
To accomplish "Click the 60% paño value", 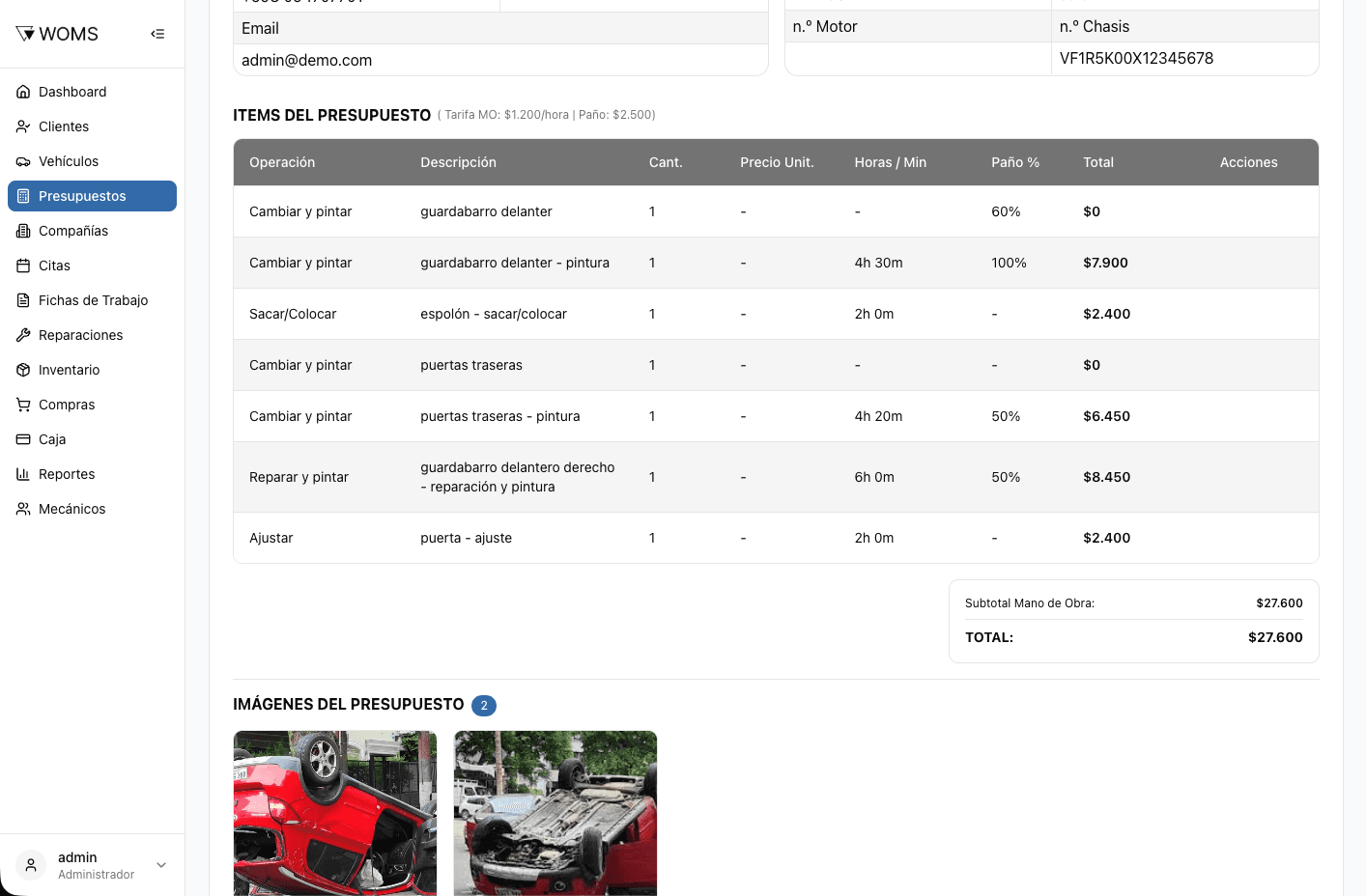I will (1006, 211).
